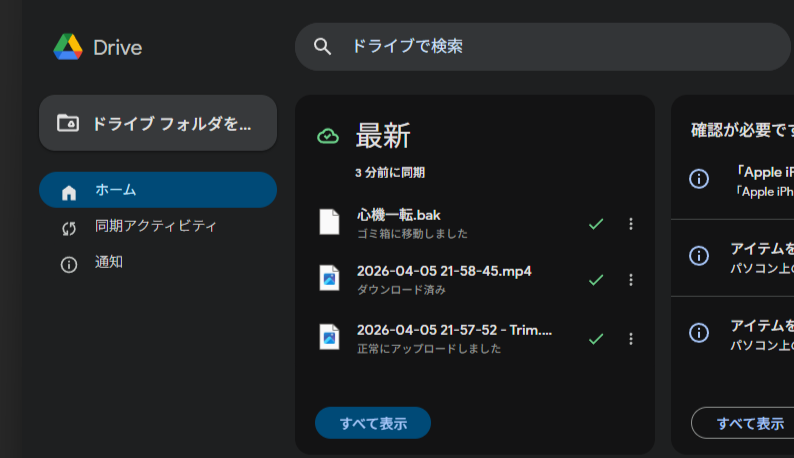Click the green cloud sync icon near 最新

tap(328, 136)
